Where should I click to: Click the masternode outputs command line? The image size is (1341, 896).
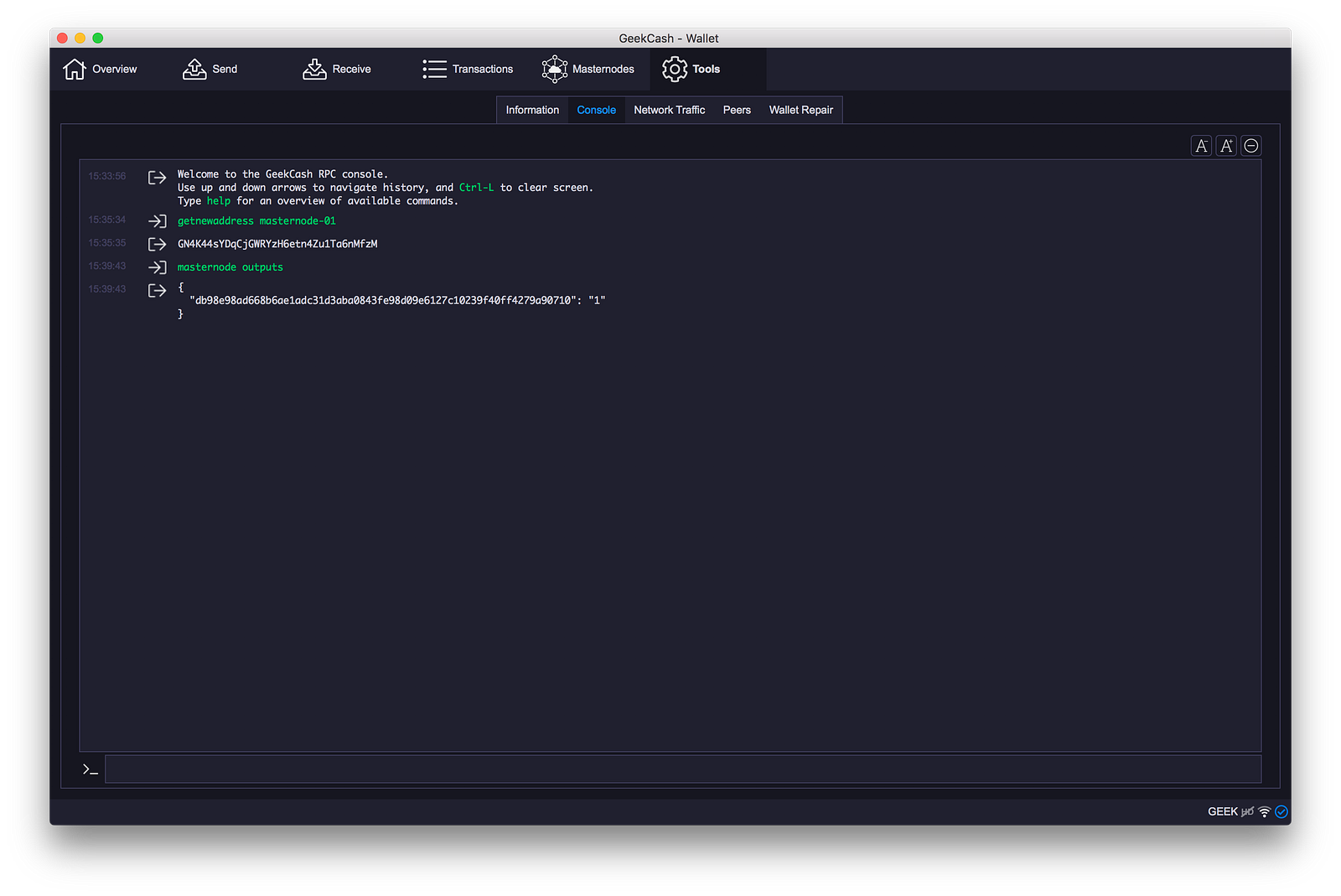pos(230,267)
